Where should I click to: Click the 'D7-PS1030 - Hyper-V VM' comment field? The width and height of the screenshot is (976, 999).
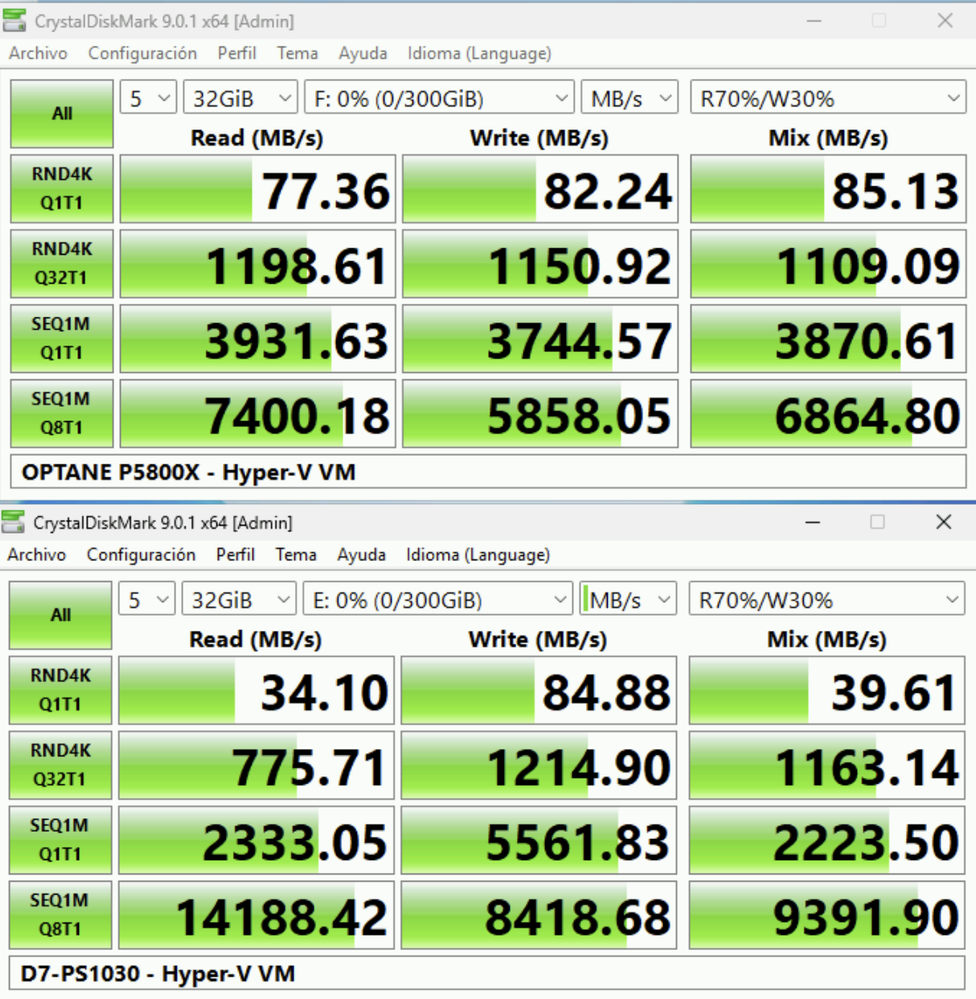coord(487,974)
